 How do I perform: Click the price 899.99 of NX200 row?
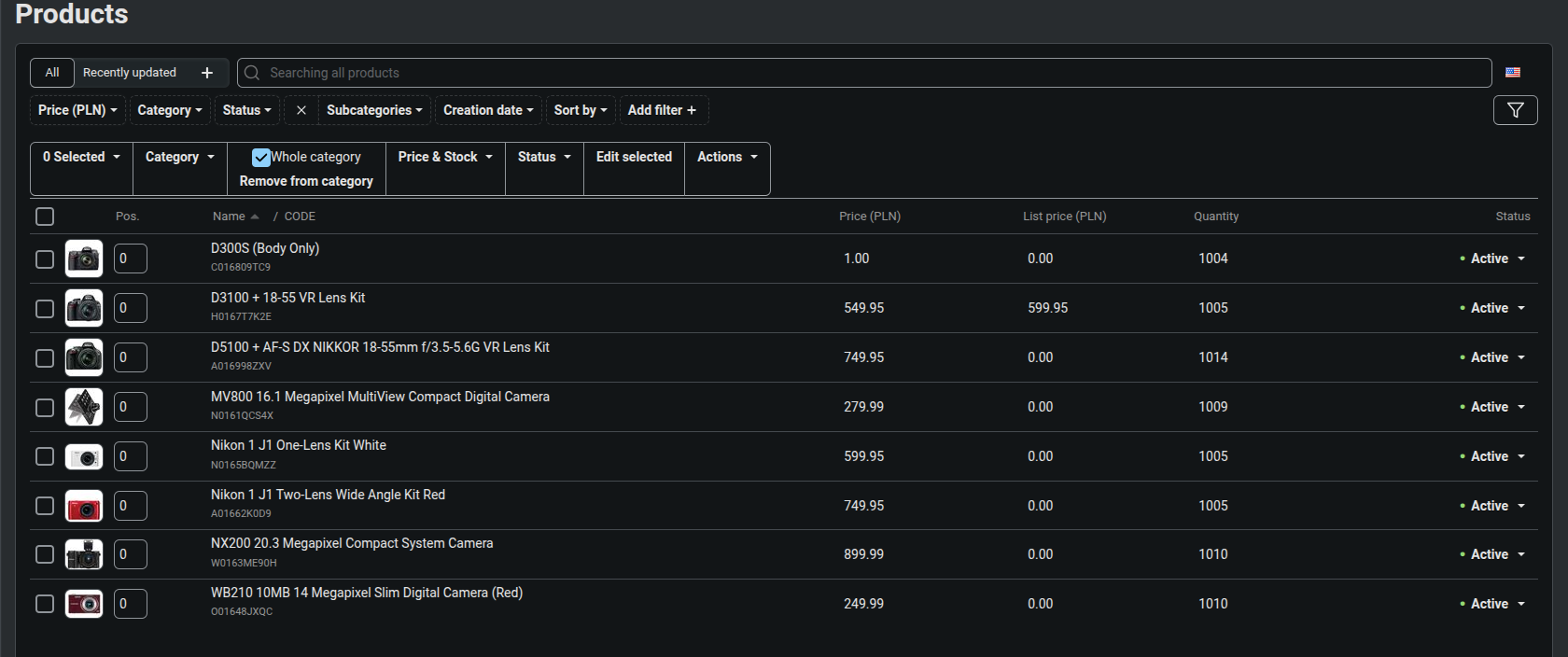click(x=864, y=554)
